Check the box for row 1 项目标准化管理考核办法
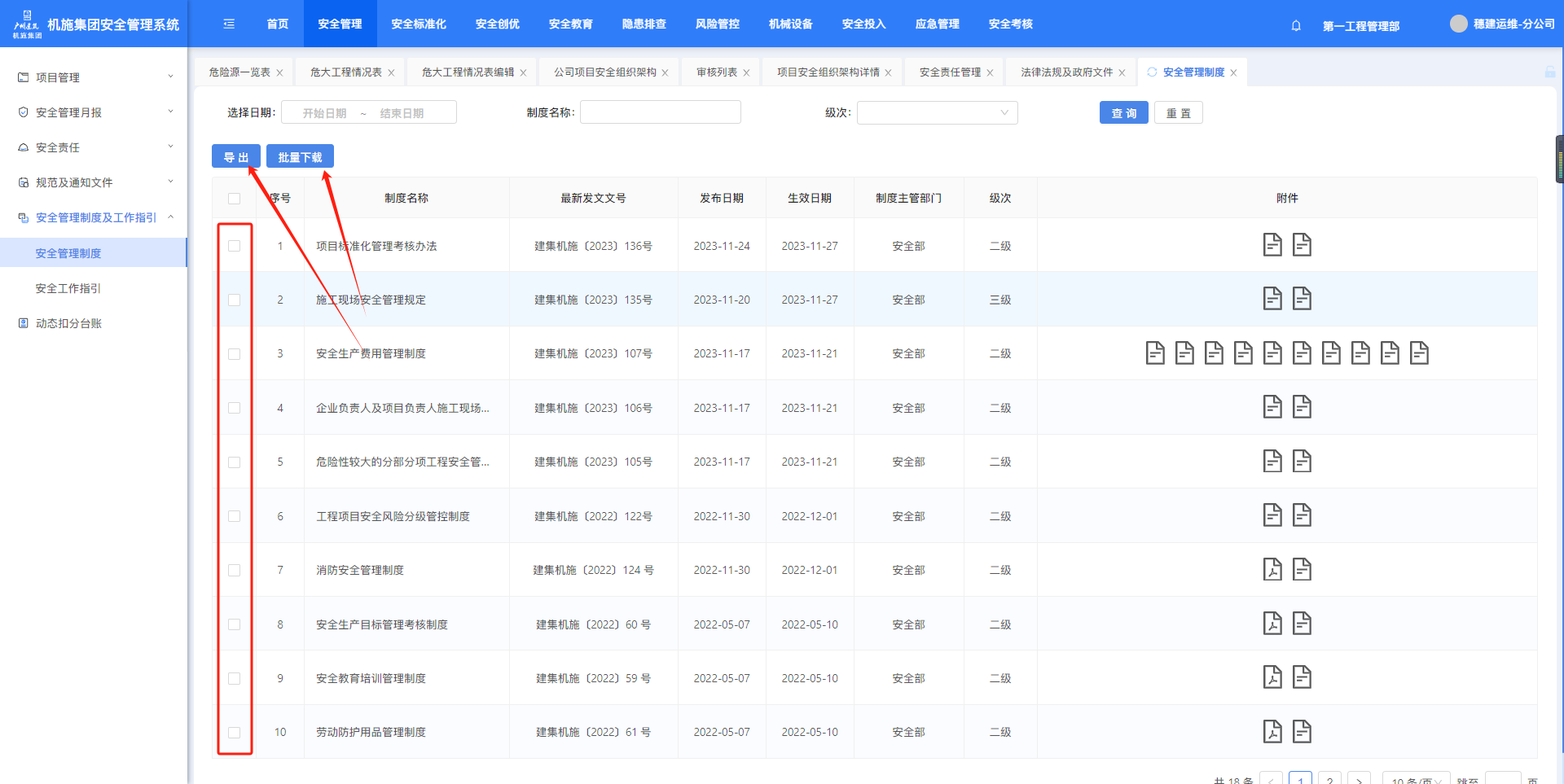Viewport: 1564px width, 784px height. click(235, 246)
